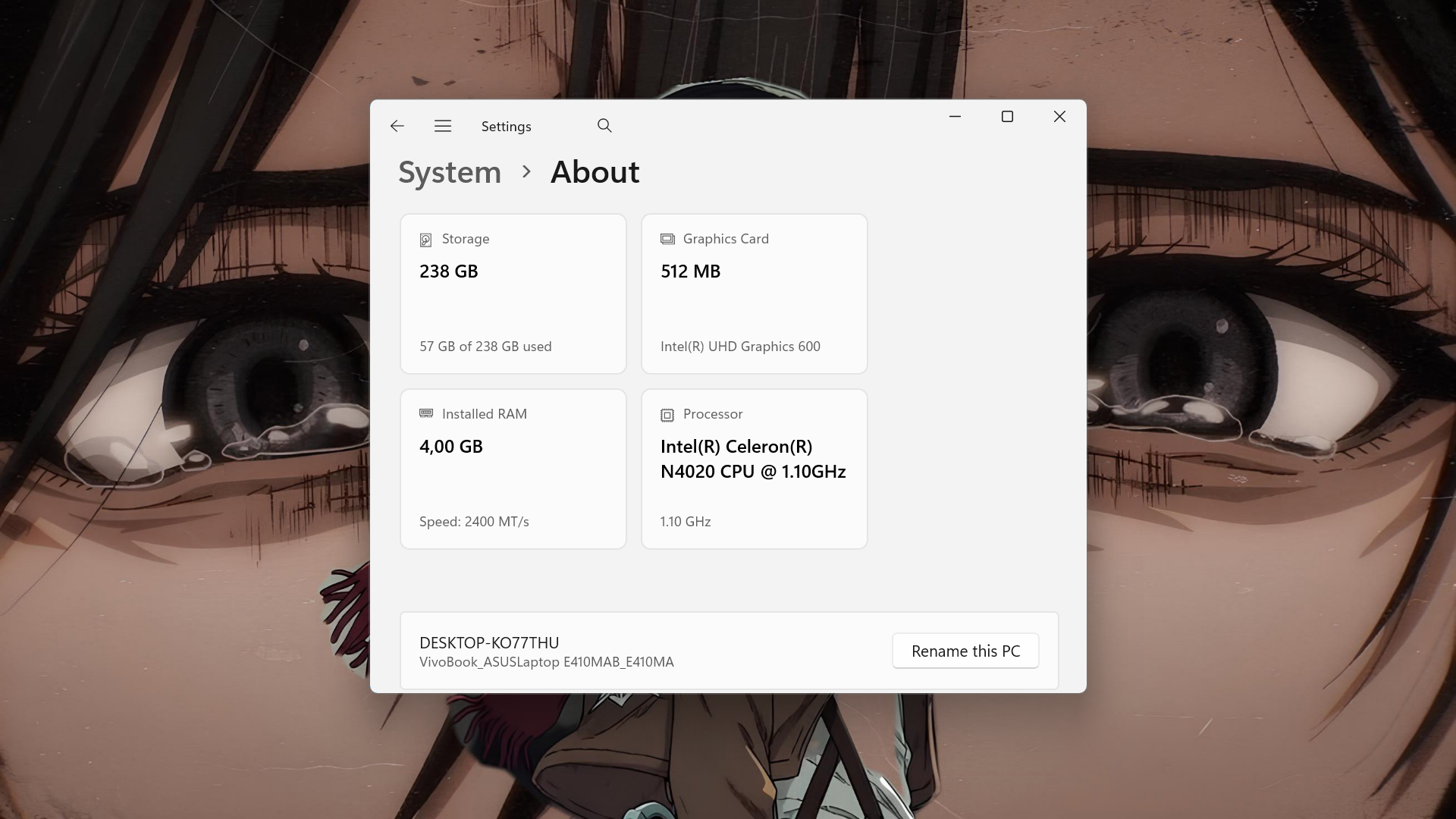Minimize the Settings window
The height and width of the screenshot is (819, 1456).
click(x=955, y=117)
